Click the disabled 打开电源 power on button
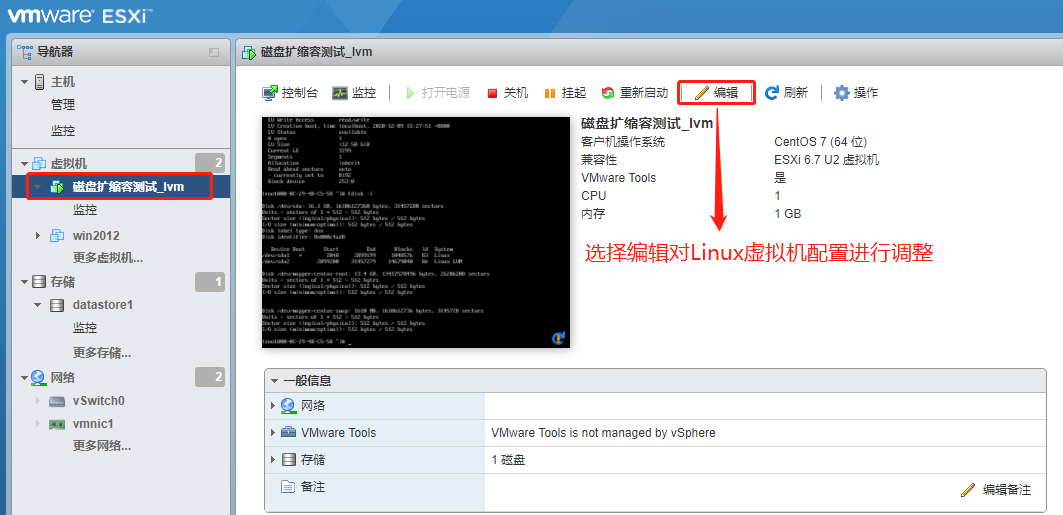 click(438, 93)
